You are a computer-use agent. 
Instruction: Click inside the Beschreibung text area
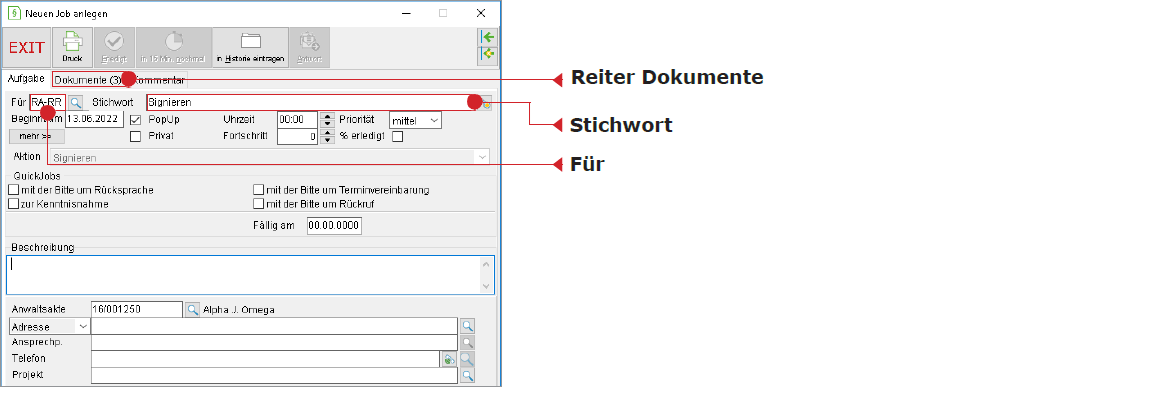243,275
